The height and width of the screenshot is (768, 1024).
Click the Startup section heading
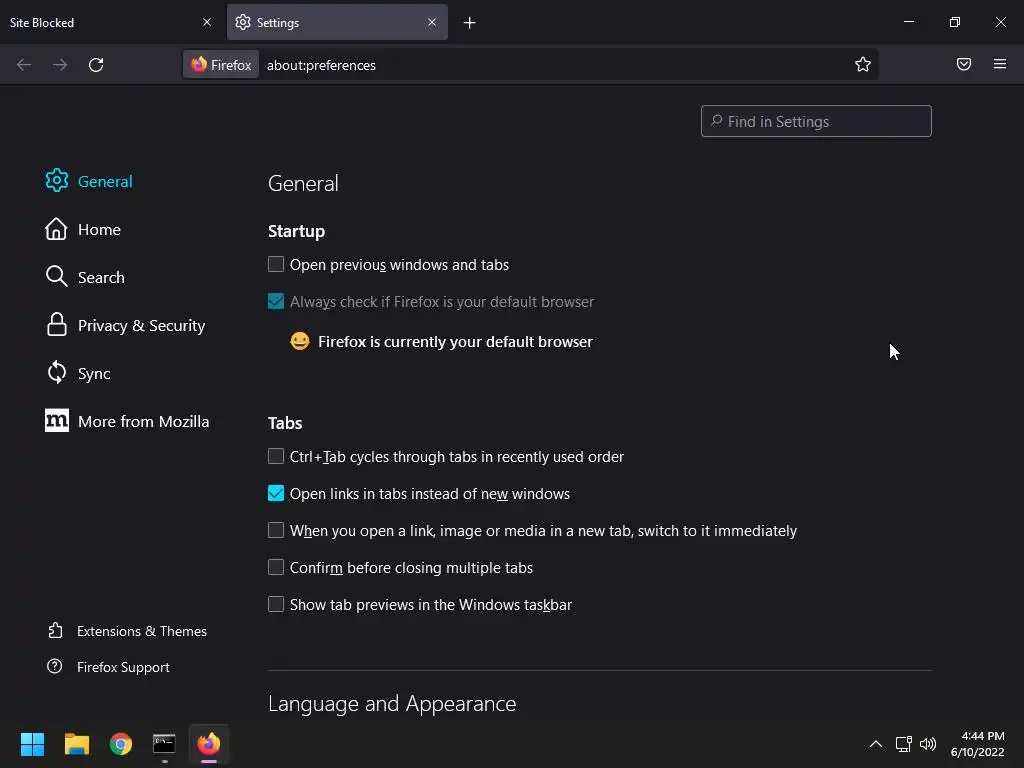[296, 231]
